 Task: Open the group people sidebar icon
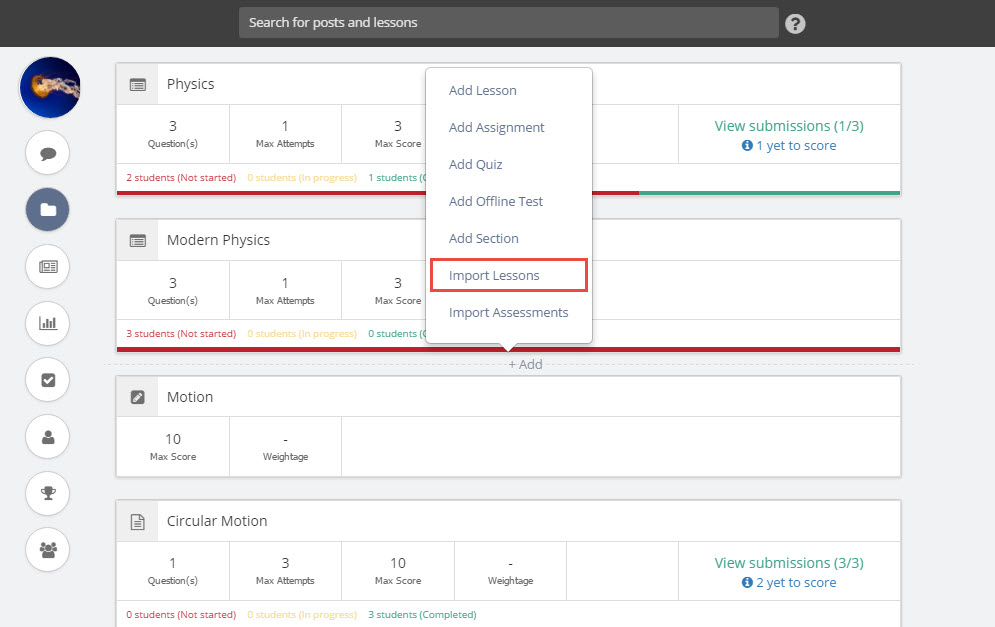coord(48,550)
